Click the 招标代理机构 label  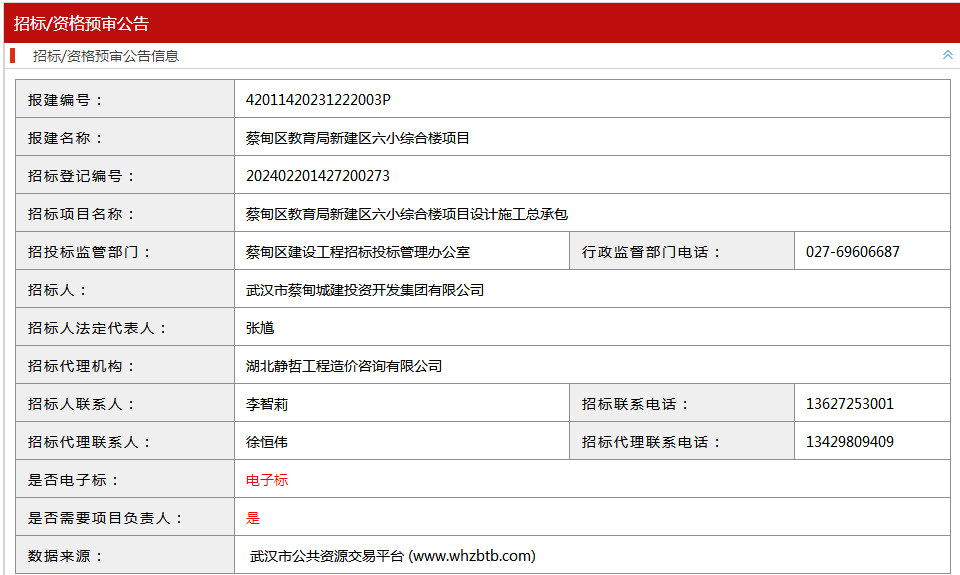81,366
